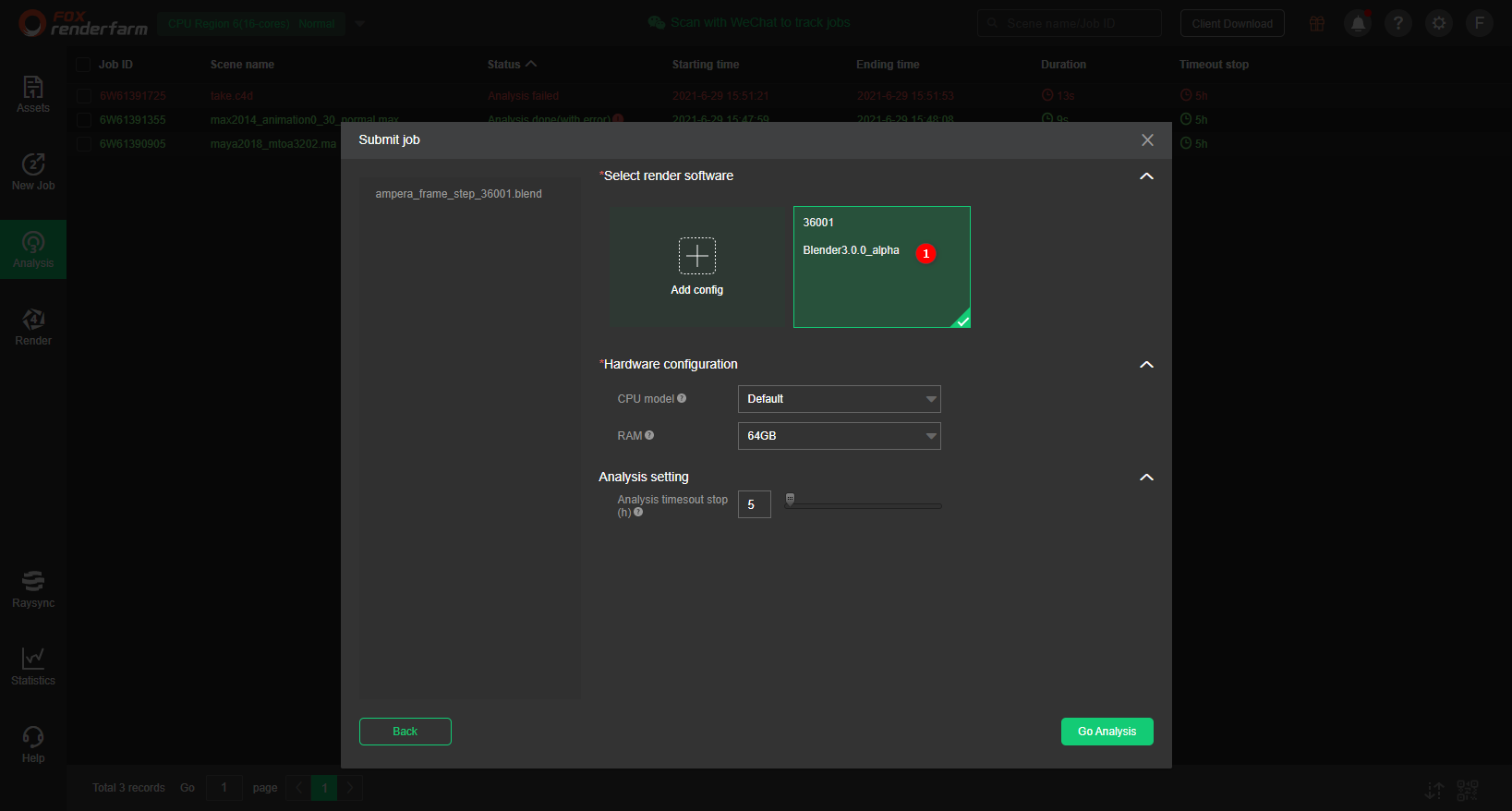The height and width of the screenshot is (811, 1512).
Task: Click the Client Download button
Action: (x=1232, y=24)
